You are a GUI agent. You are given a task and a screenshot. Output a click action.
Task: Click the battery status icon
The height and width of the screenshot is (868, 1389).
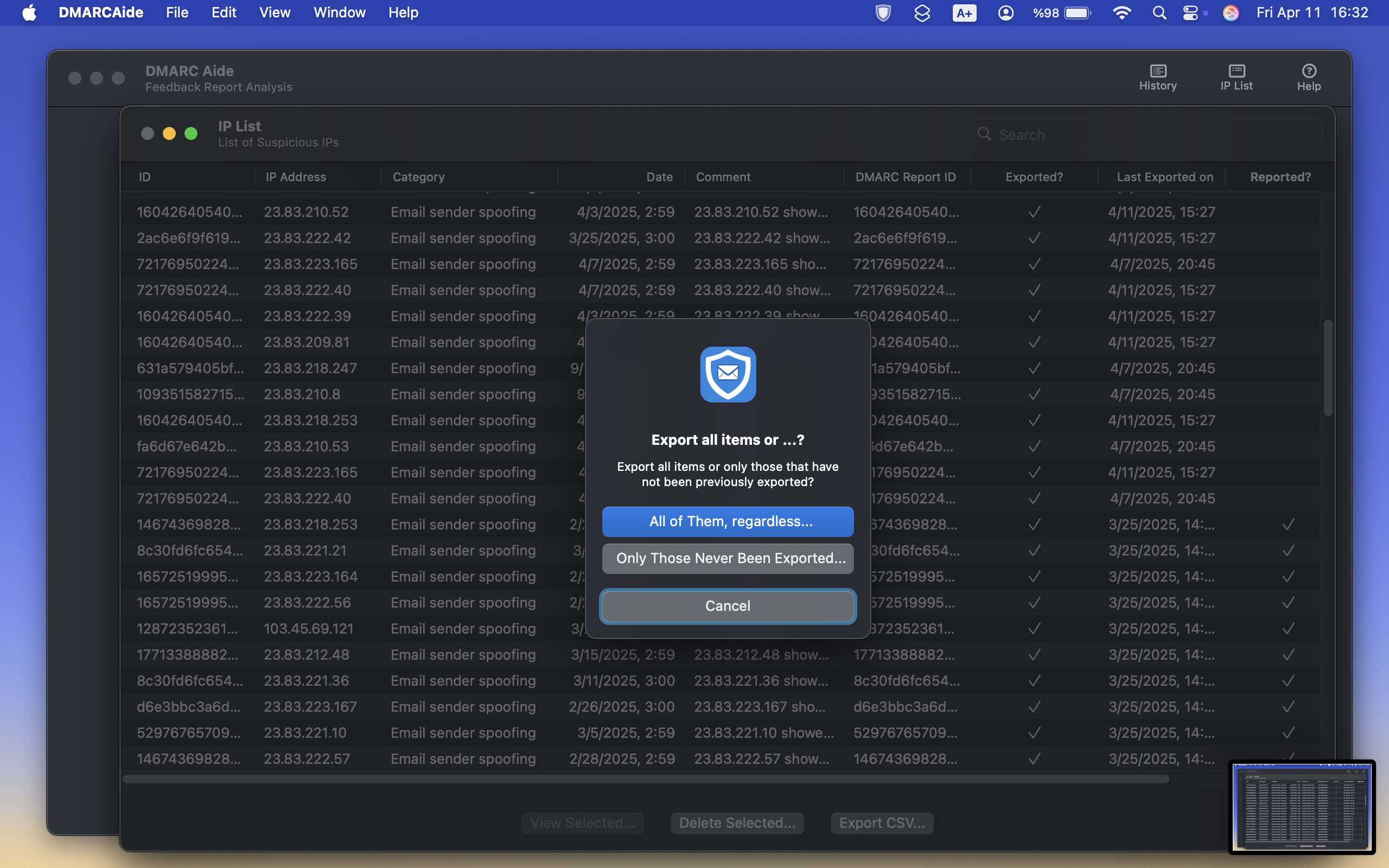[1078, 12]
